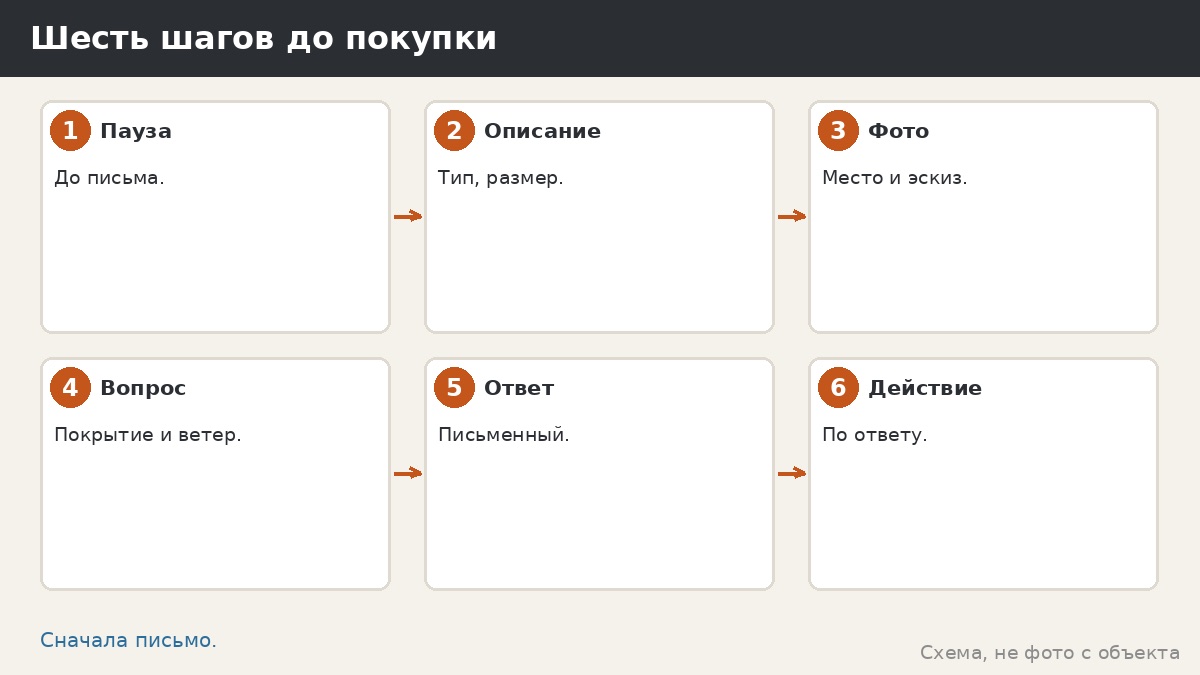Click the arrow from Вопрос to Ответ

pyautogui.click(x=408, y=473)
